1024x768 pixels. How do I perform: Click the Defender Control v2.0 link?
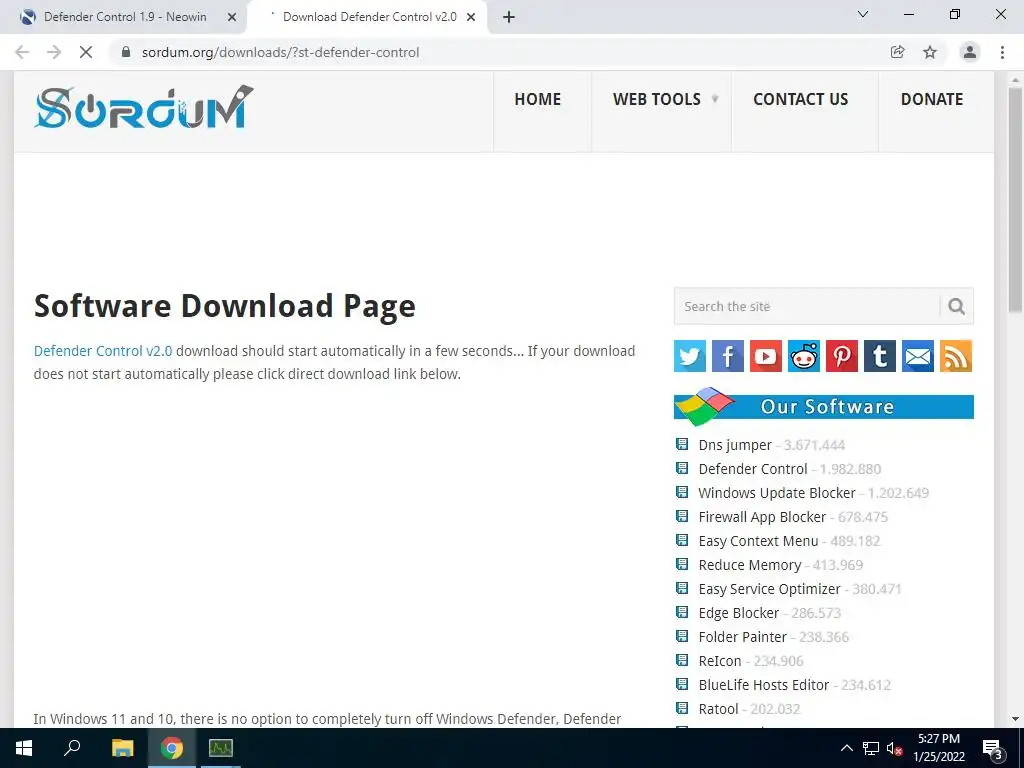pyautogui.click(x=103, y=351)
